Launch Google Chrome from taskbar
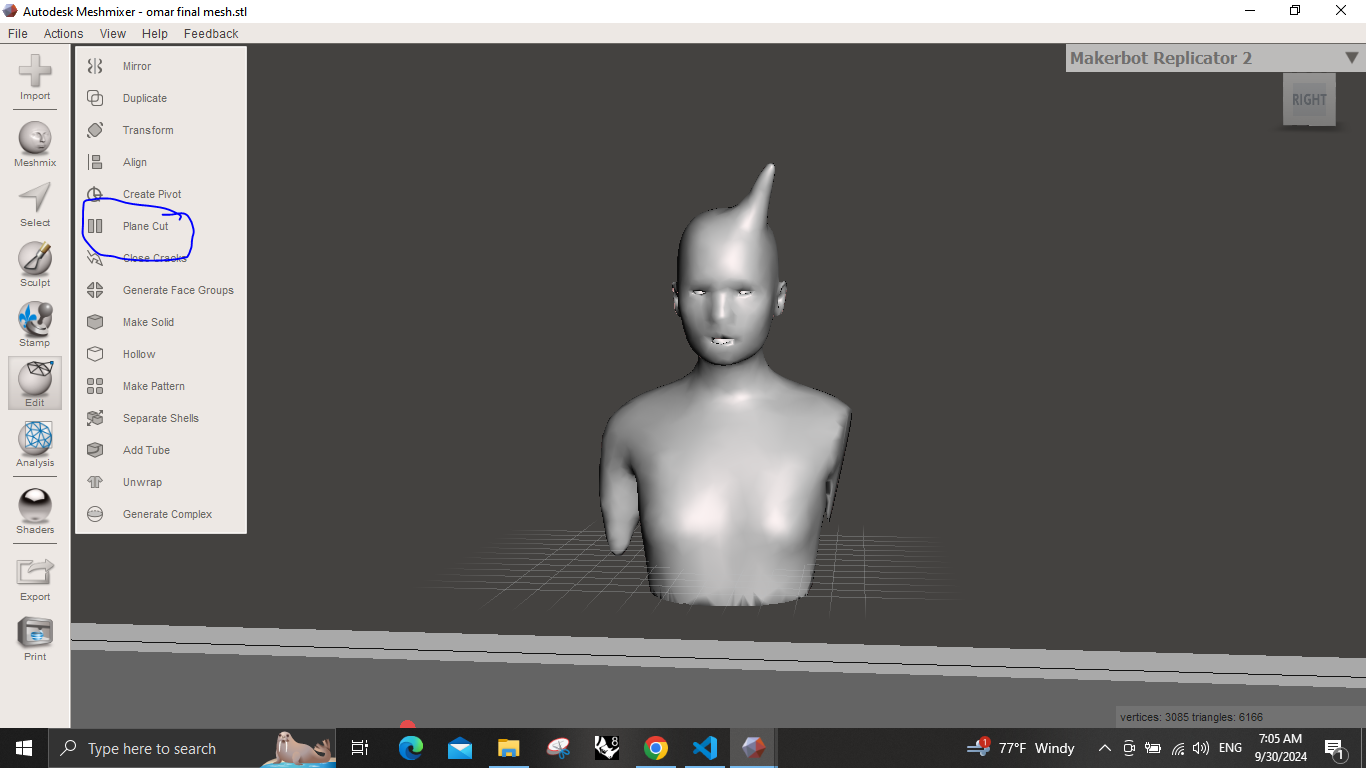1366x768 pixels. click(x=656, y=748)
